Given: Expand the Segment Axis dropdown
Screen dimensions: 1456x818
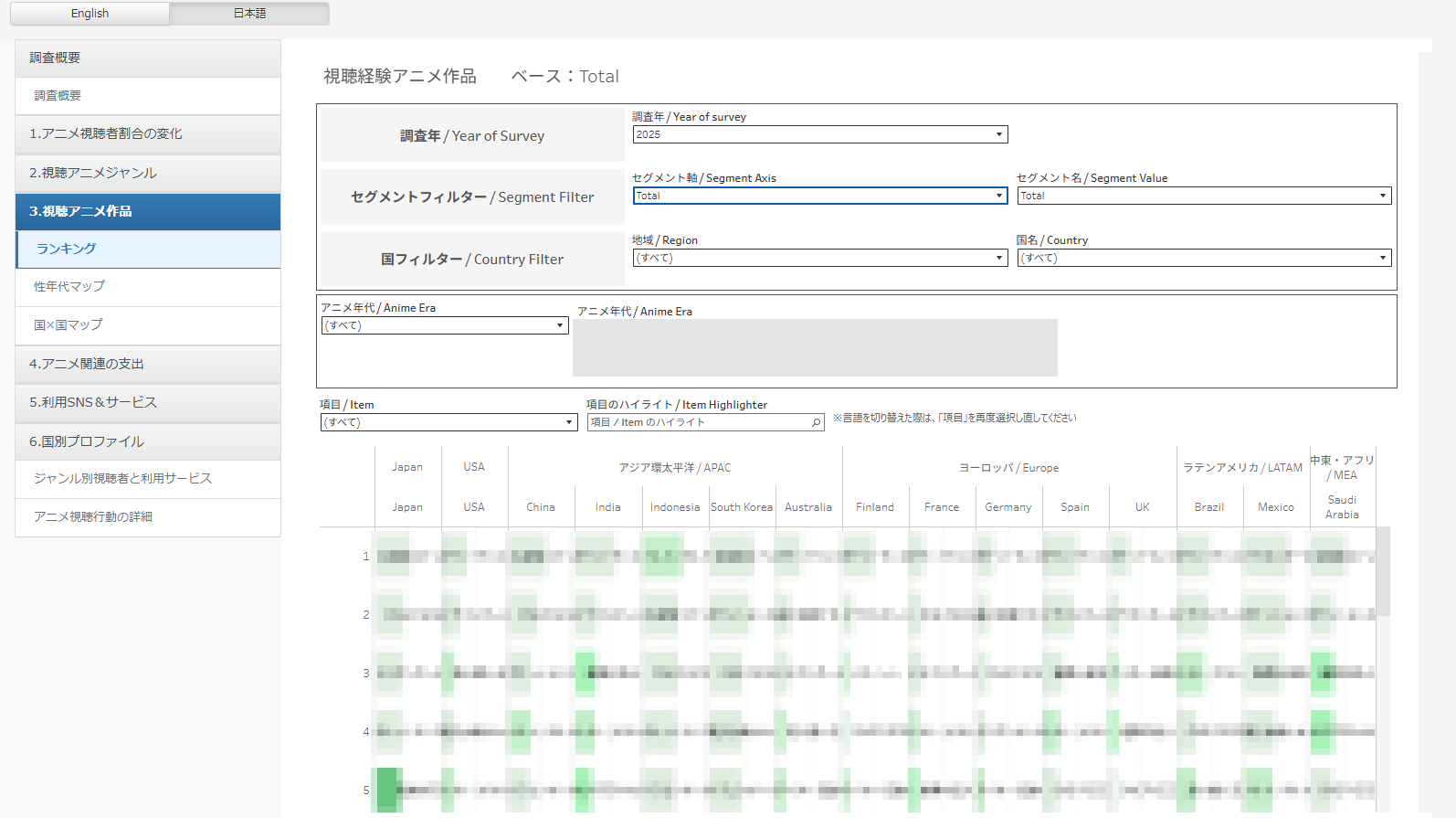Looking at the screenshot, I should tap(820, 196).
